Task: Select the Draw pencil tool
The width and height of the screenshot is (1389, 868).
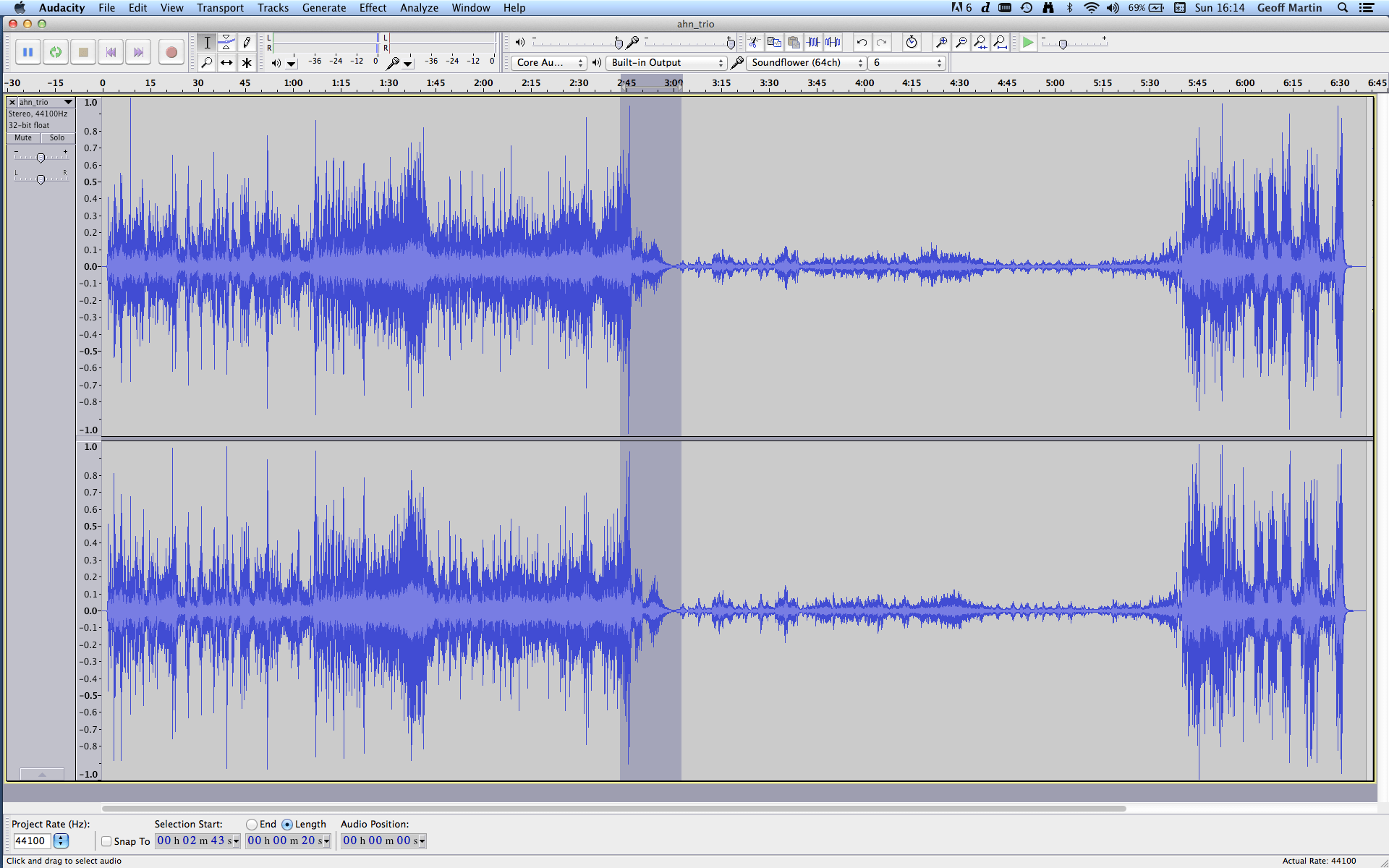Action: [247, 43]
